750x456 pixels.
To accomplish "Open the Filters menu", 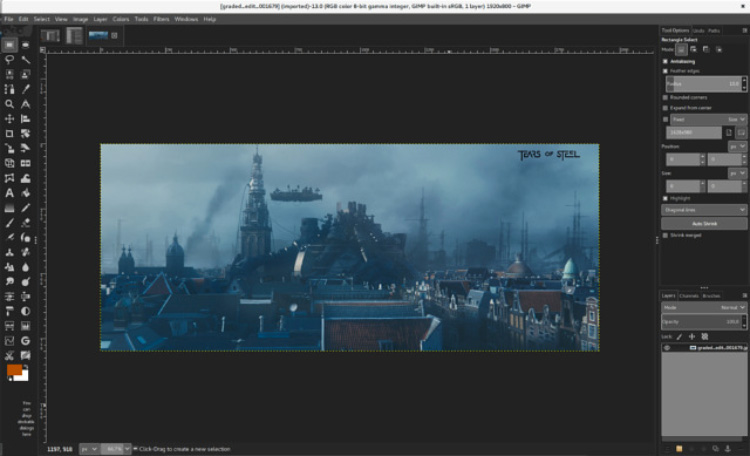I will pos(161,19).
